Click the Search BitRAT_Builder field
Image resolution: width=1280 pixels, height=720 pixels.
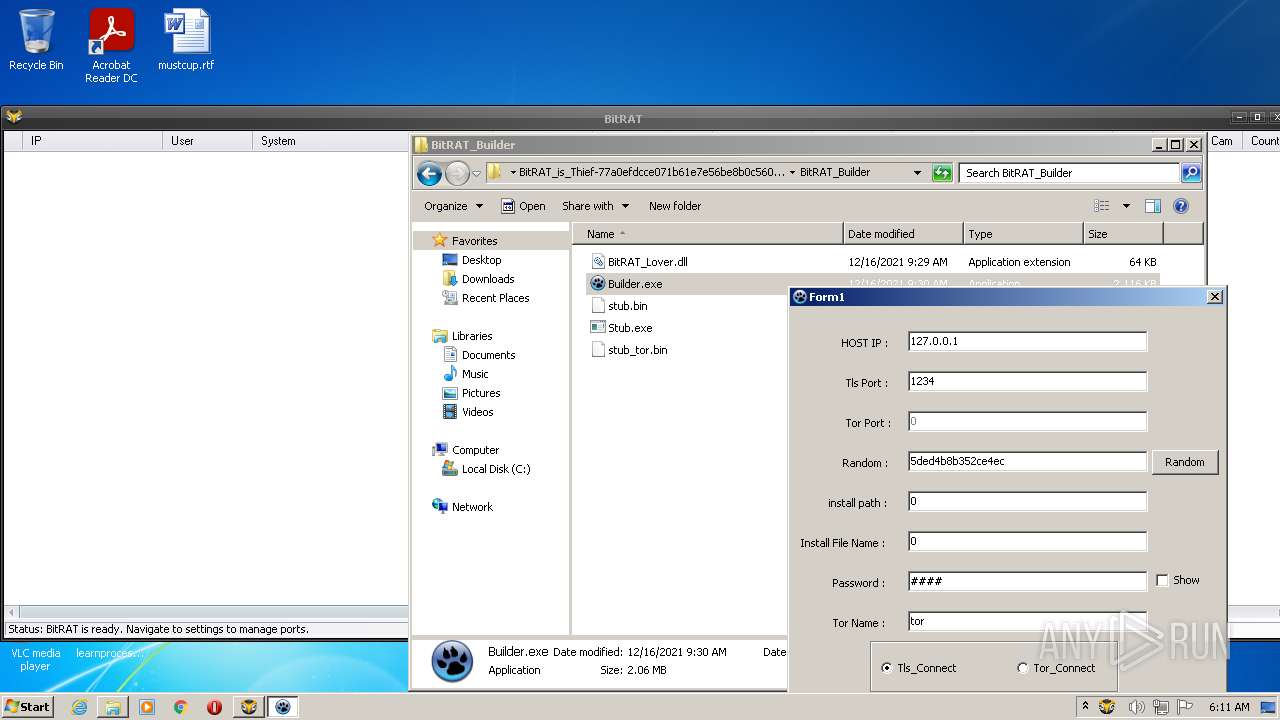[1069, 173]
